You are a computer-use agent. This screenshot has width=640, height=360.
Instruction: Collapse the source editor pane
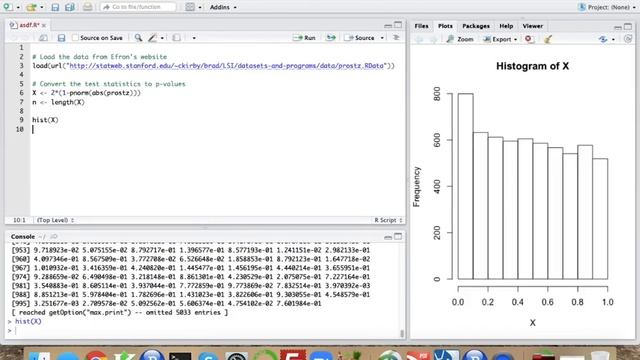coord(388,25)
